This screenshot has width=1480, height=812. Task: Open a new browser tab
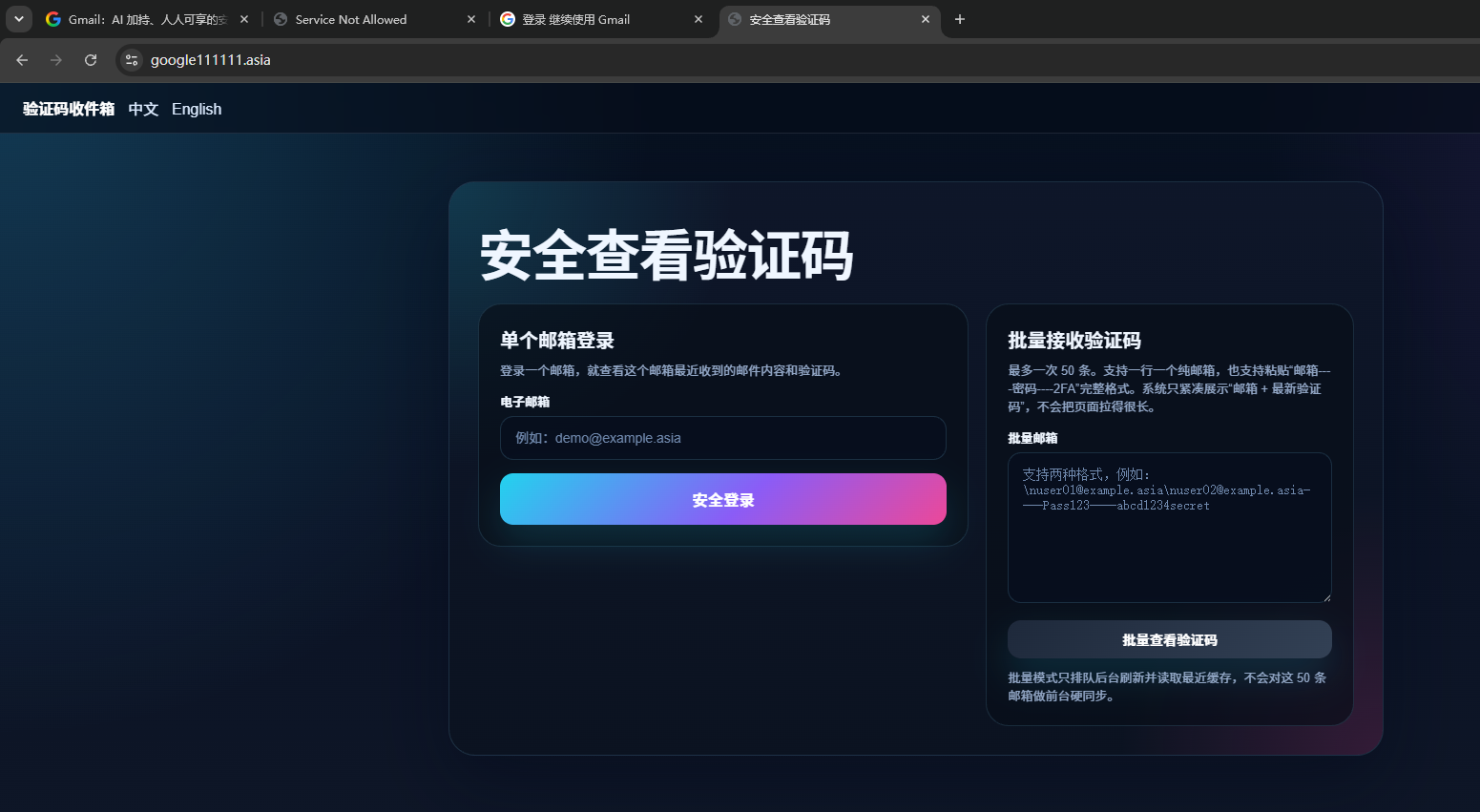[960, 19]
